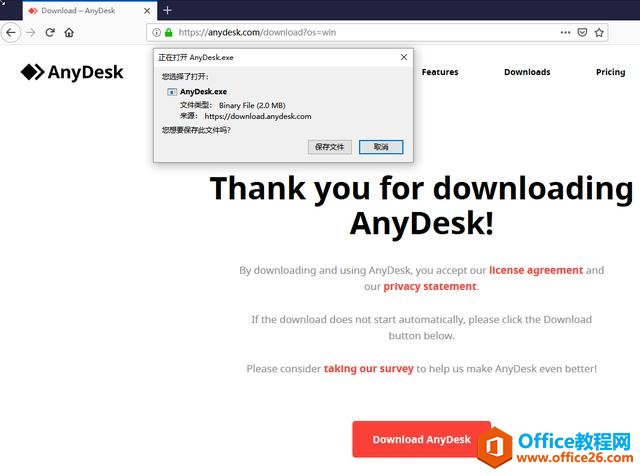Image resolution: width=640 pixels, height=475 pixels.
Task: Click the AnyDesk.exe file icon in dialog
Action: [172, 92]
